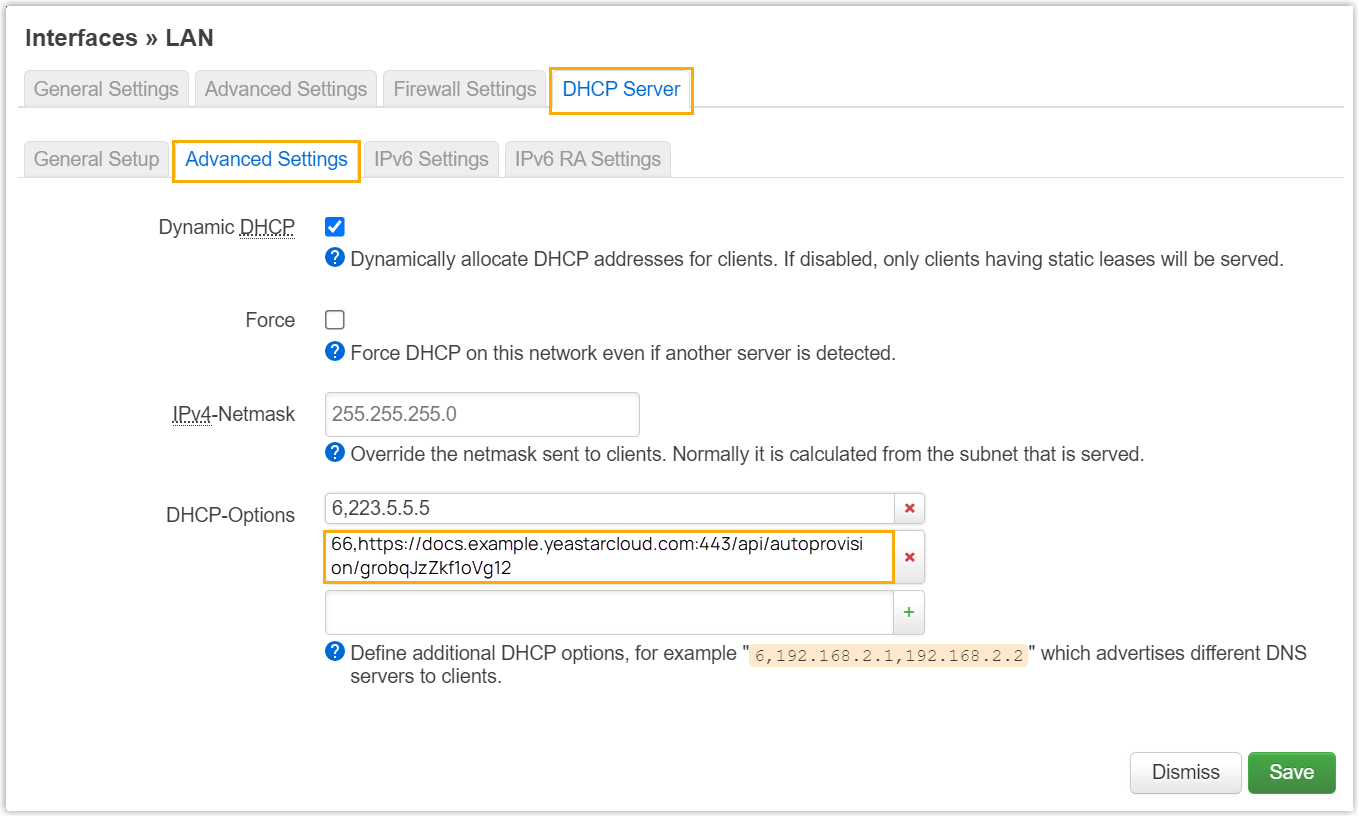Open the General Settings tab
Screen dimensions: 1359x817
(106, 89)
